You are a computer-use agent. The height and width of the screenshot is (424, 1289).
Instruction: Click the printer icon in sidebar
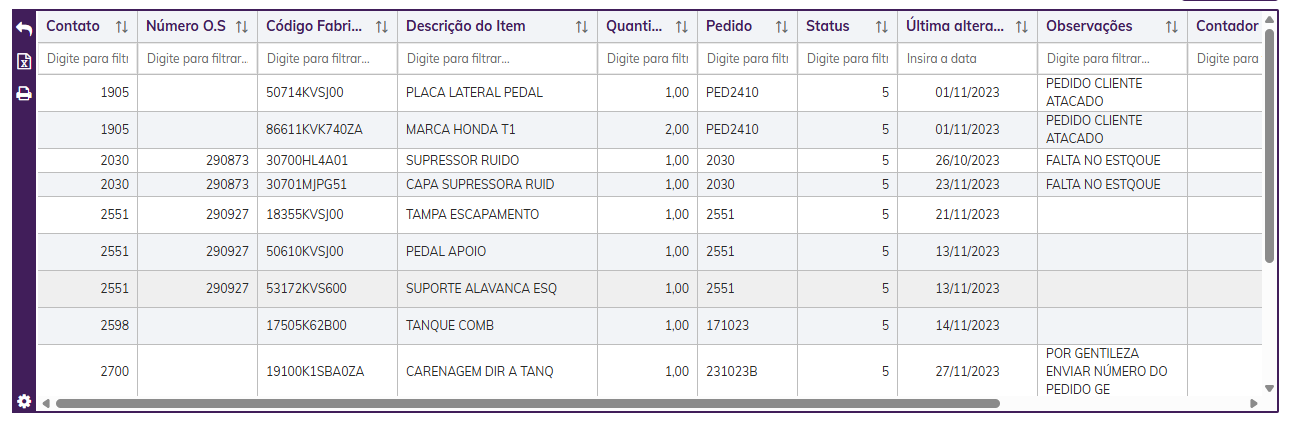pos(24,94)
